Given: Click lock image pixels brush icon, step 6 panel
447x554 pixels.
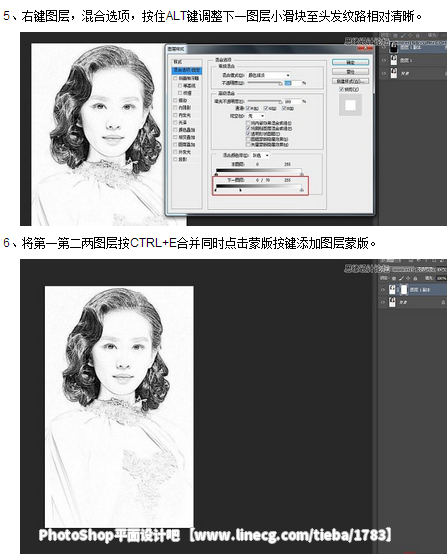Looking at the screenshot, I should click(401, 278).
